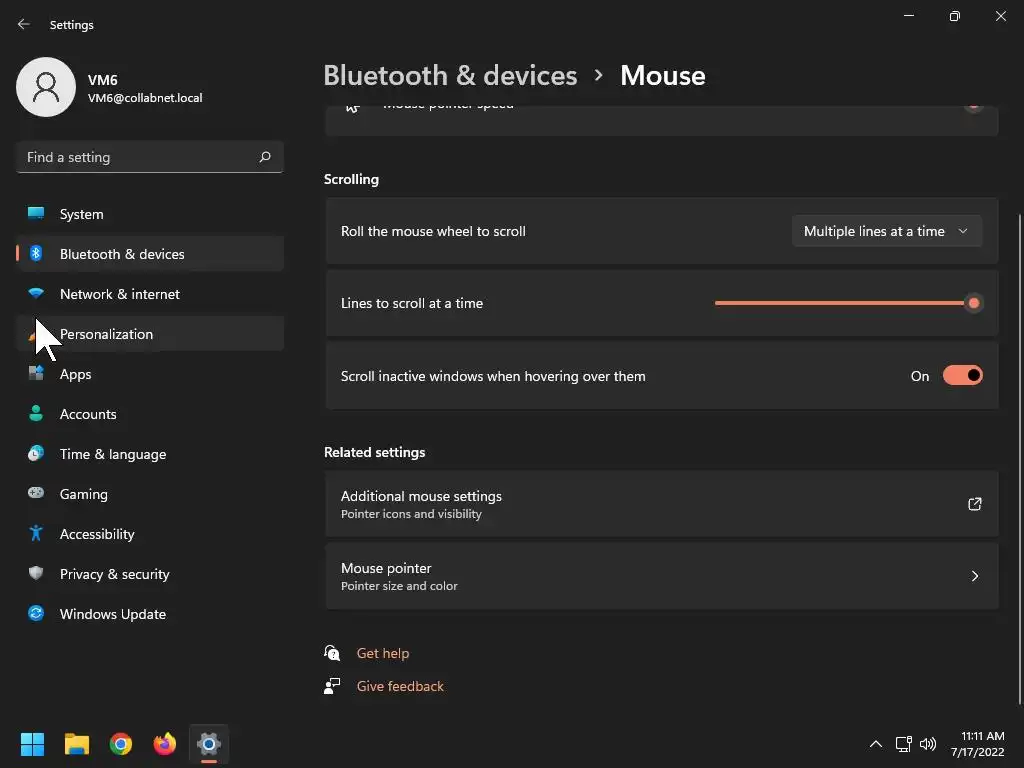Click the Lines to scroll slider track
Screen dimensions: 1024x768
click(840, 303)
